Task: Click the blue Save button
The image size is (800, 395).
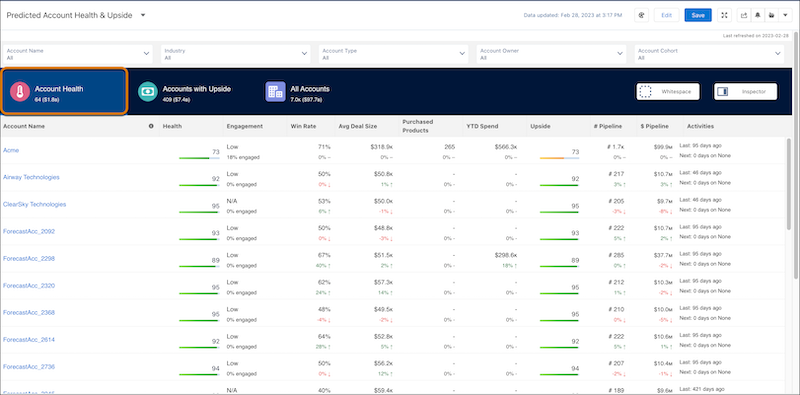Action: click(x=698, y=15)
